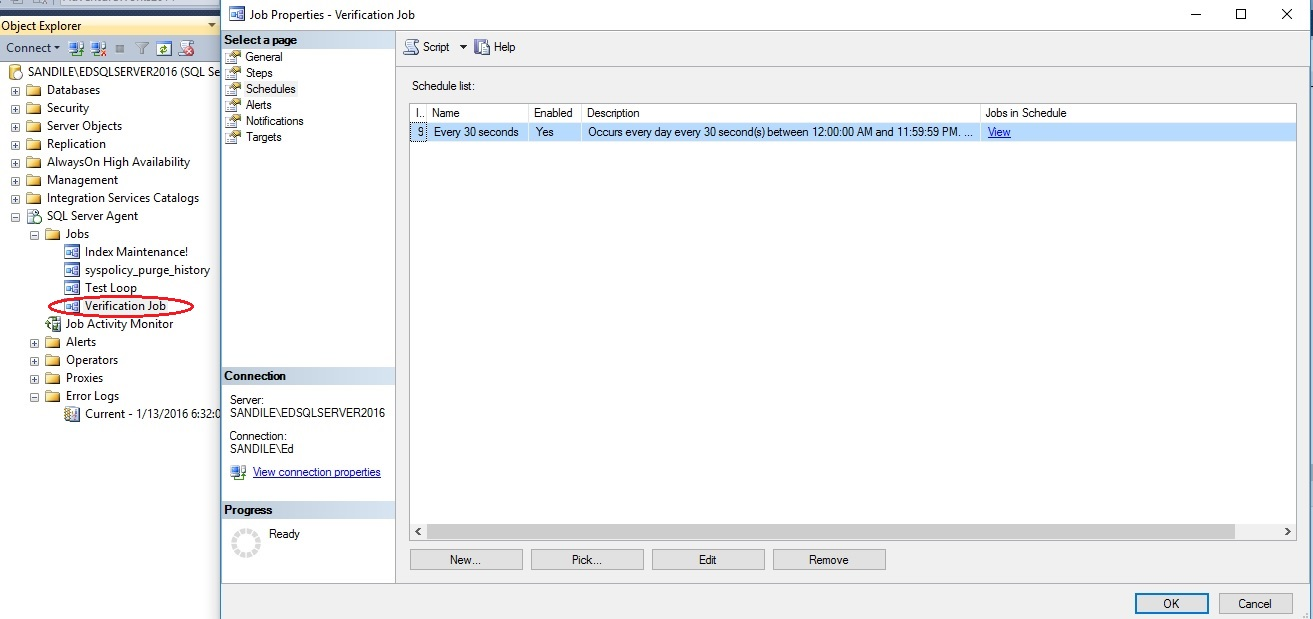Click the scrollbar right arrow in schedule list
1313x619 pixels.
pyautogui.click(x=1288, y=533)
